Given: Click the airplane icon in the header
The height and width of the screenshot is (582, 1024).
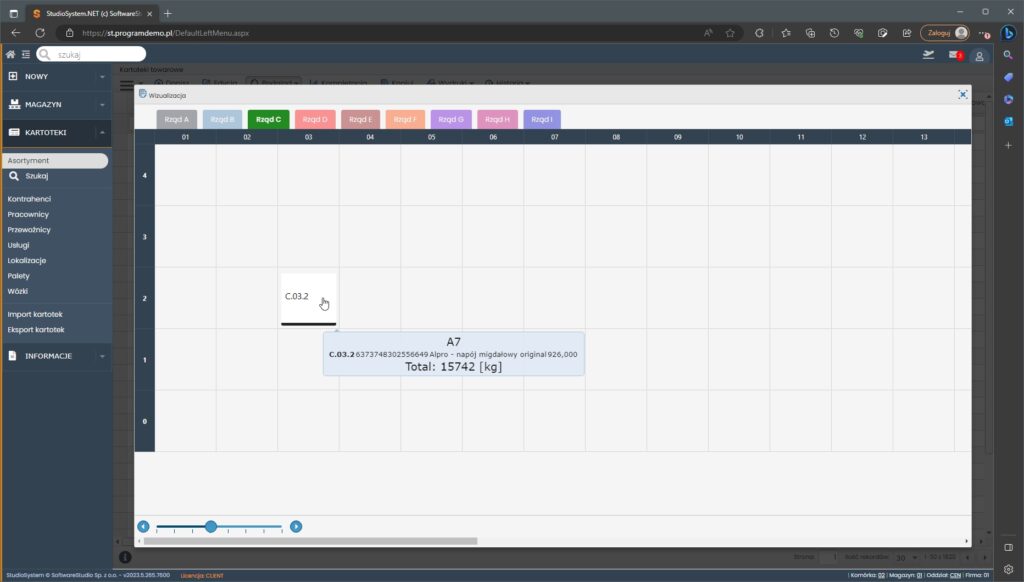Looking at the screenshot, I should point(928,55).
